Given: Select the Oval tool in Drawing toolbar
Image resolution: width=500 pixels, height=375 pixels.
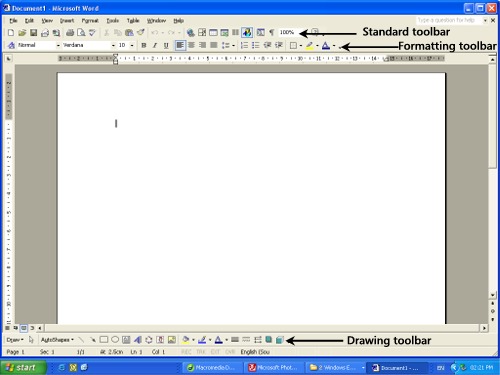Looking at the screenshot, I should tap(115, 340).
